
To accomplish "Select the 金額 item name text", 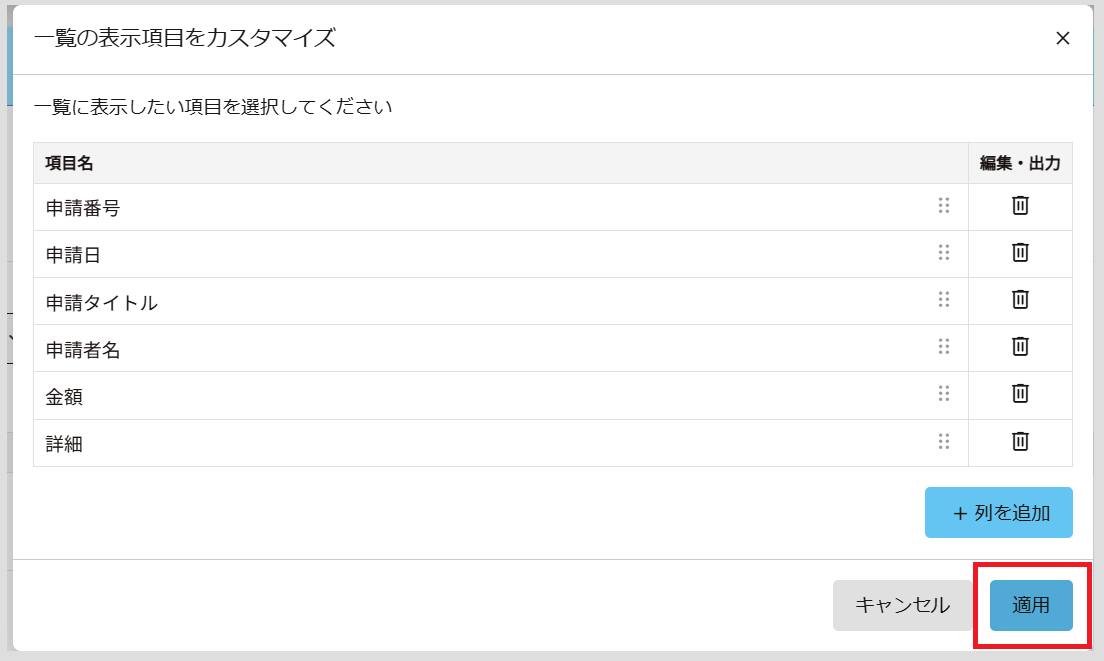I will point(64,397).
